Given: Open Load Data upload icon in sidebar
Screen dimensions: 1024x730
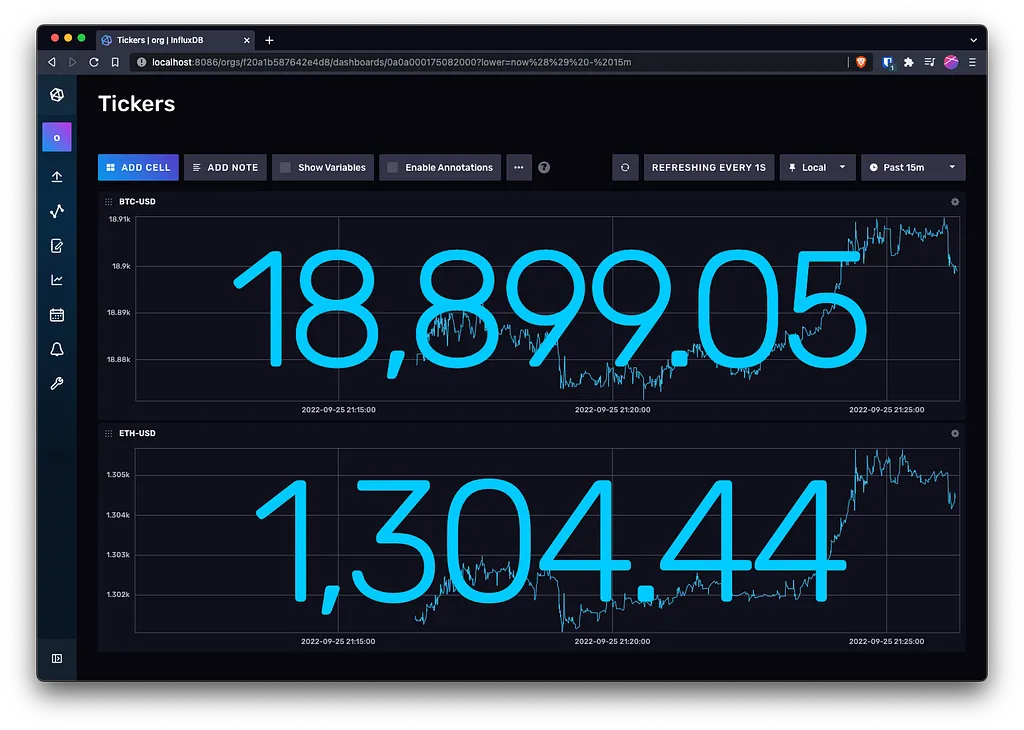Looking at the screenshot, I should pyautogui.click(x=57, y=177).
